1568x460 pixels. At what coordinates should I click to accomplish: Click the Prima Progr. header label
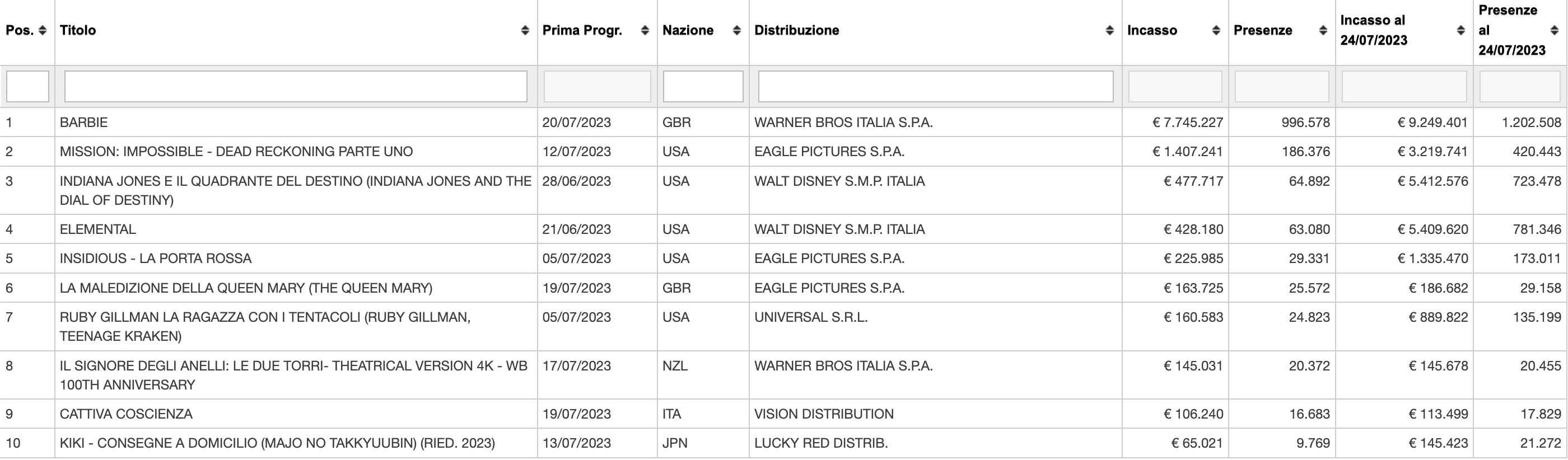tap(582, 30)
